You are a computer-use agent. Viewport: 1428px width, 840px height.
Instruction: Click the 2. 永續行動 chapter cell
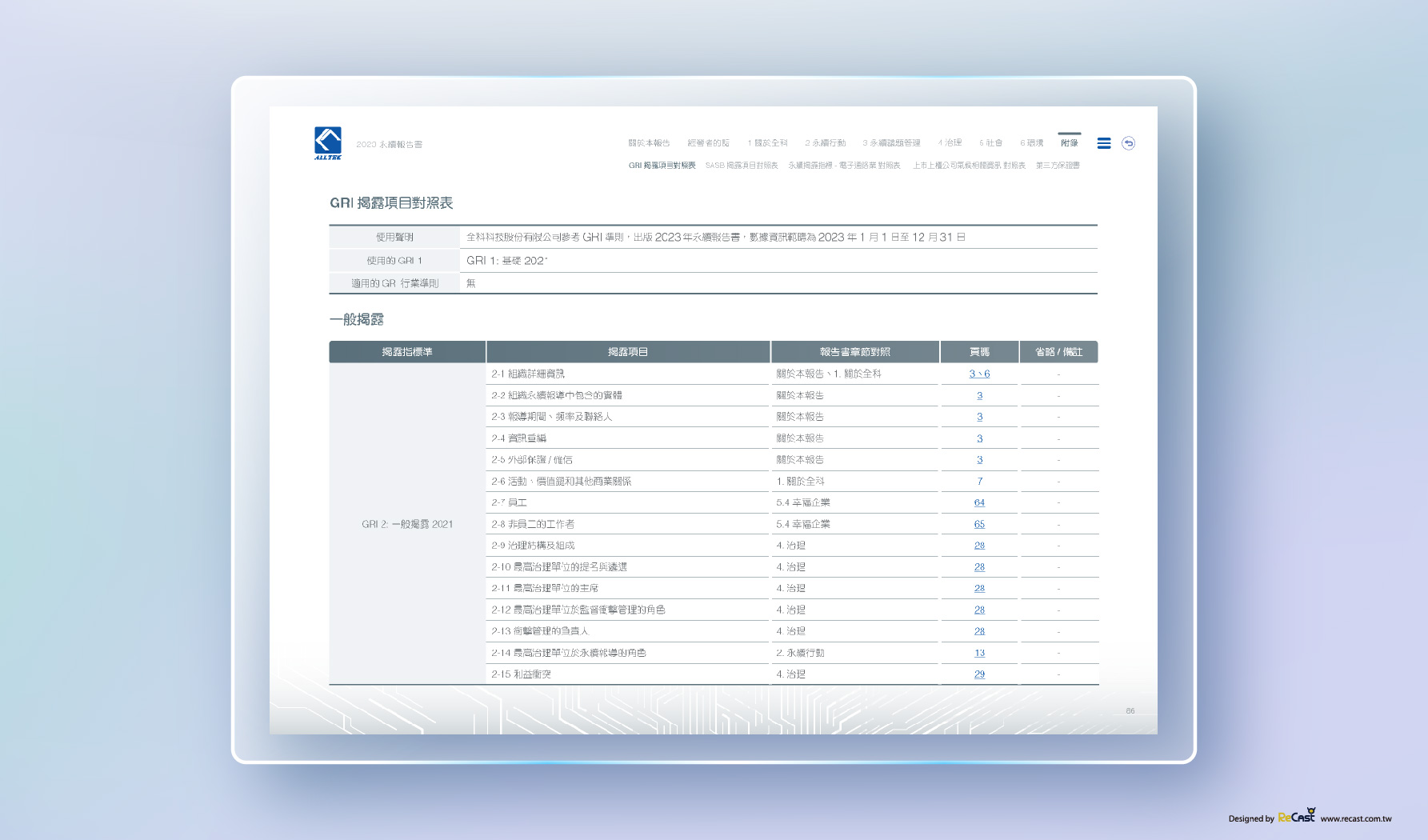855,653
